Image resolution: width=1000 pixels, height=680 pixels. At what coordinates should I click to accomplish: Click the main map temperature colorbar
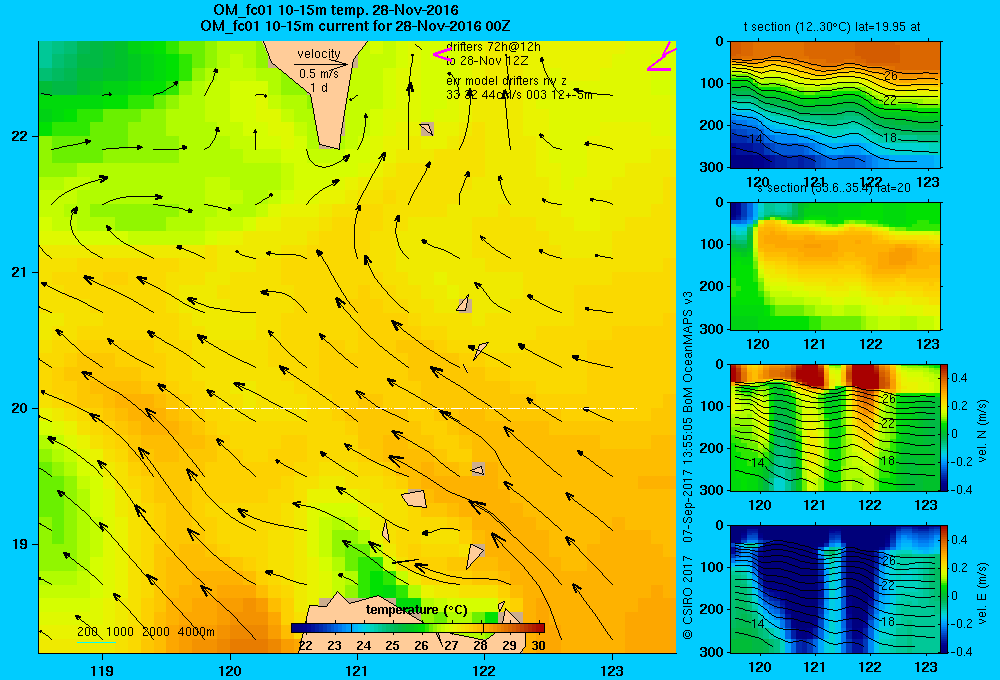click(x=418, y=628)
